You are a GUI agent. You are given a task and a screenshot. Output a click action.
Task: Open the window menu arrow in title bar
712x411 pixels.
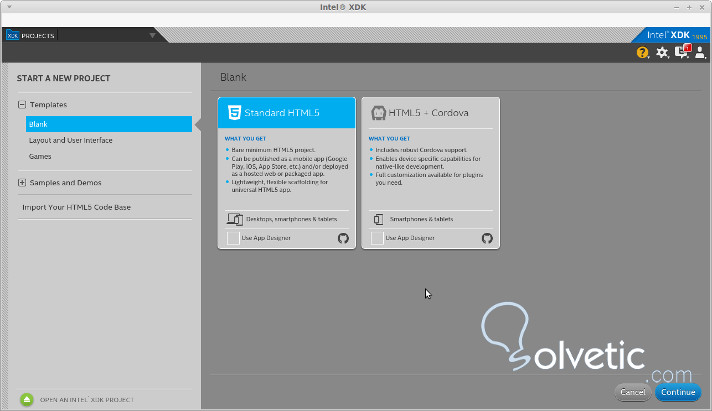[x=9, y=7]
